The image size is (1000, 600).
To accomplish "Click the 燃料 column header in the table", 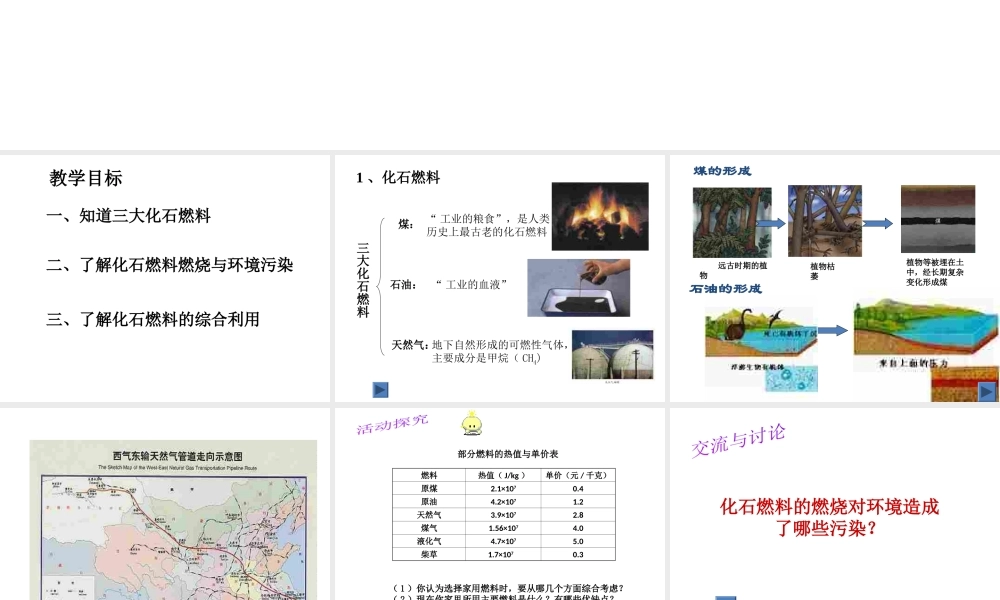I will coord(429,475).
